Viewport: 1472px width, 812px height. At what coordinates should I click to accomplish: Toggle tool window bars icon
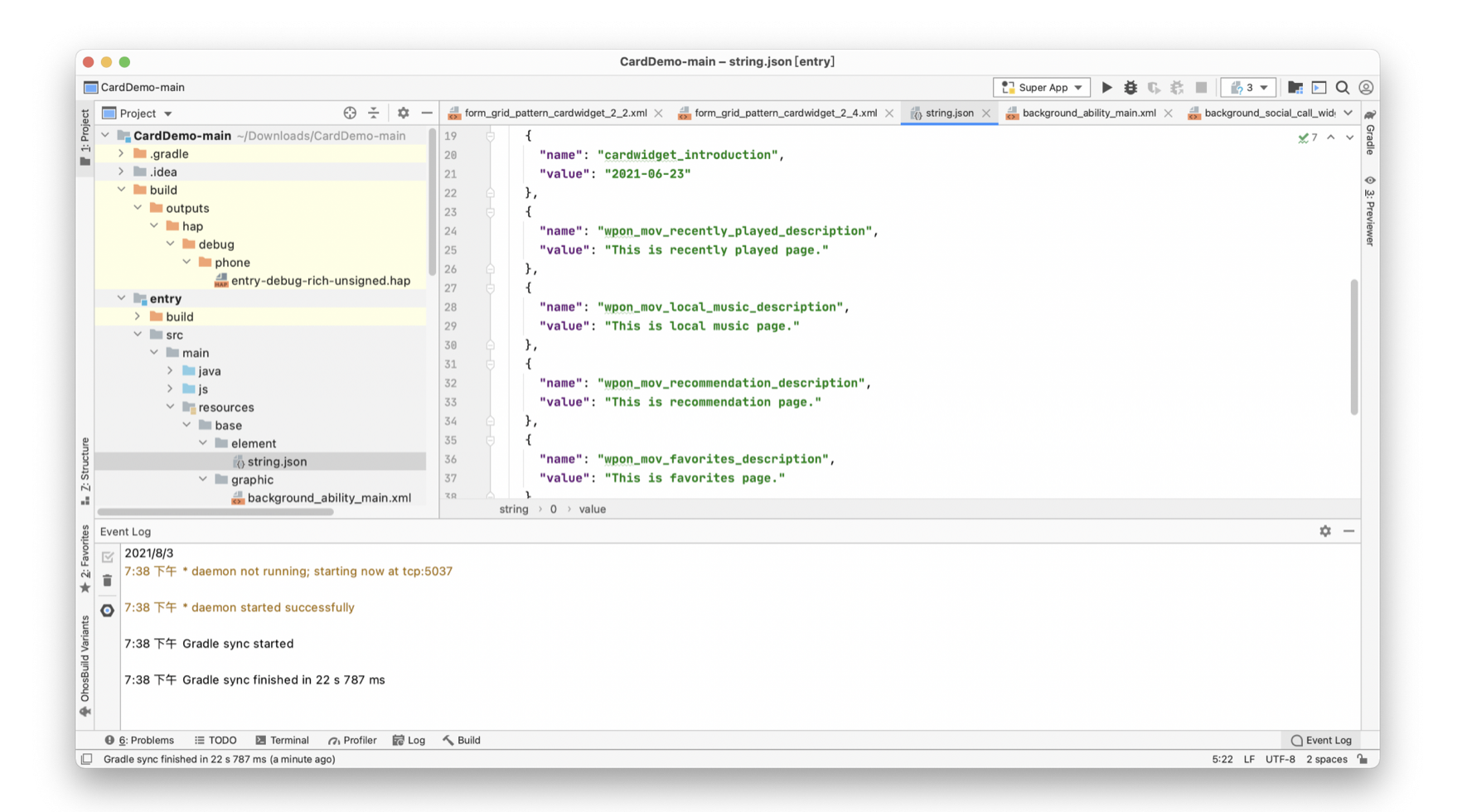(86, 759)
